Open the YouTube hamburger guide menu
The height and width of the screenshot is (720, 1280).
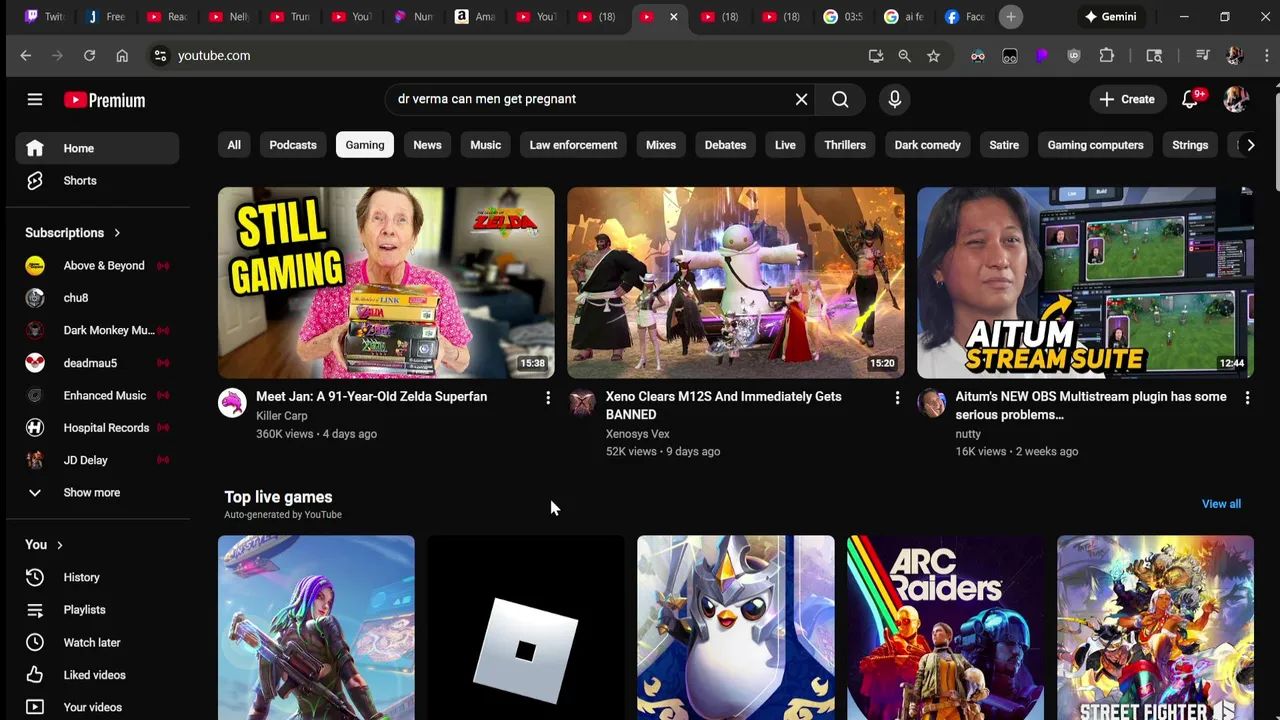point(35,99)
